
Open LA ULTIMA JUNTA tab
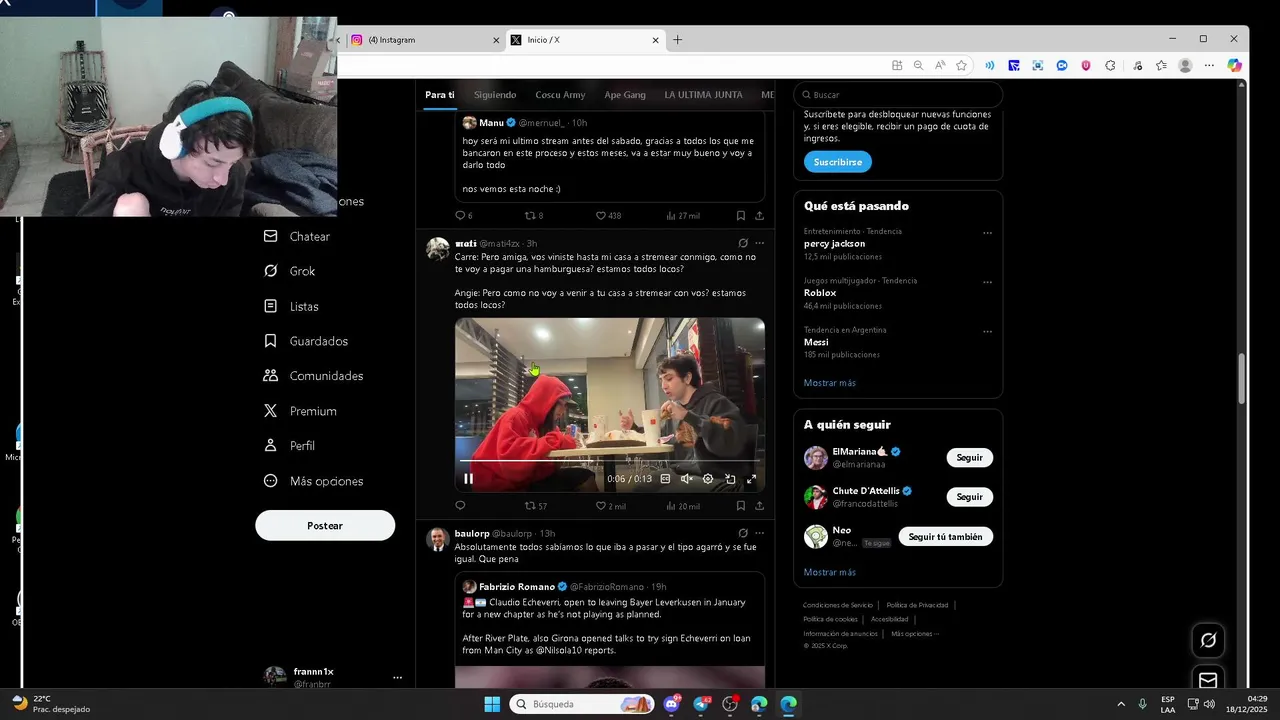(x=703, y=95)
